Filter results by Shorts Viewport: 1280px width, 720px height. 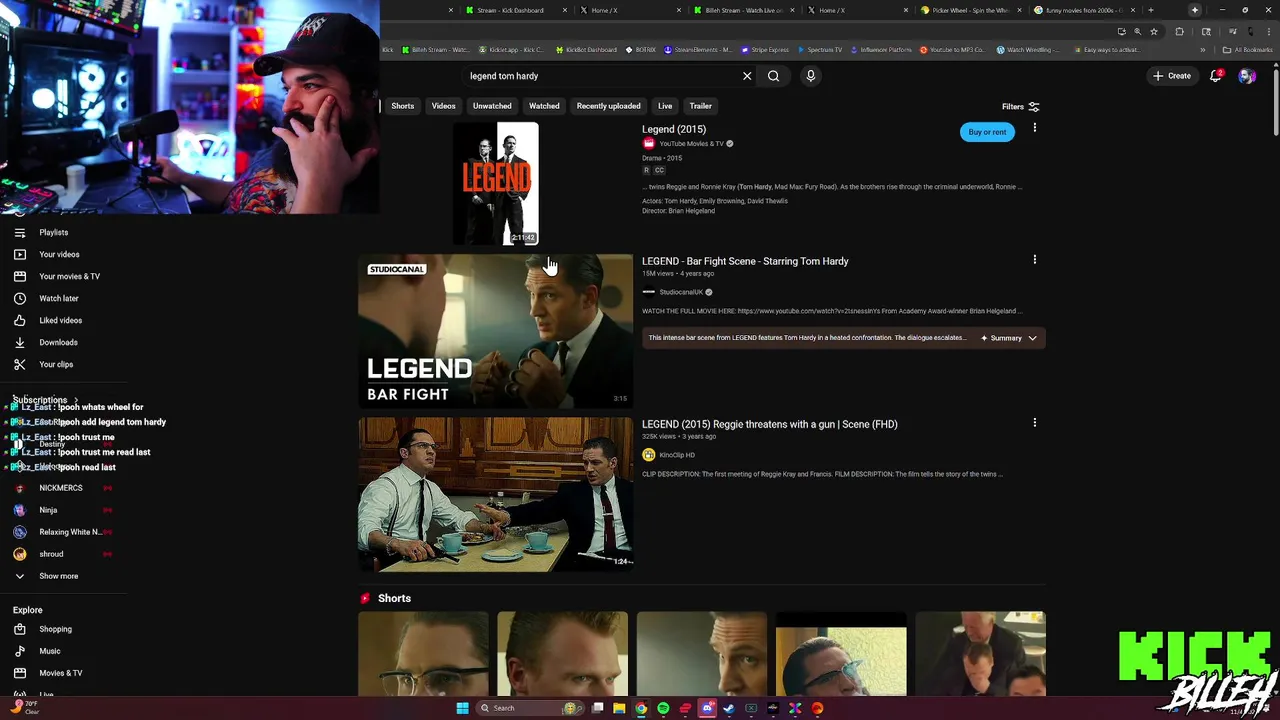coord(402,106)
